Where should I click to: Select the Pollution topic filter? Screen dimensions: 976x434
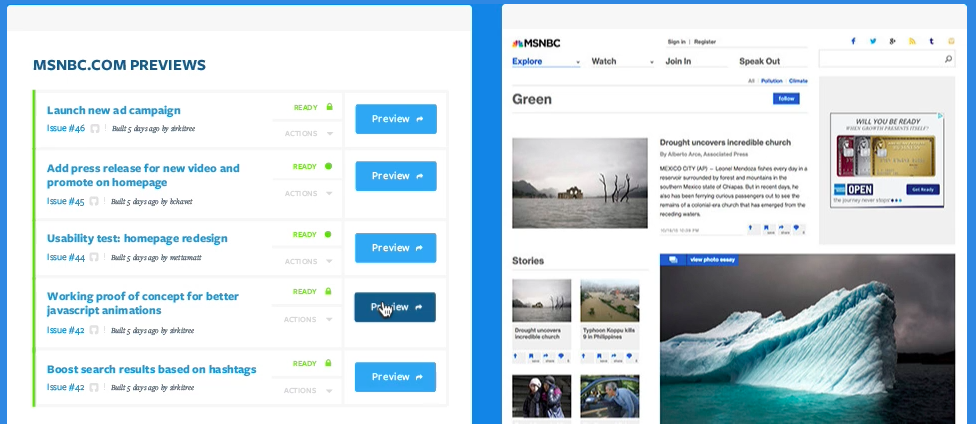point(772,81)
